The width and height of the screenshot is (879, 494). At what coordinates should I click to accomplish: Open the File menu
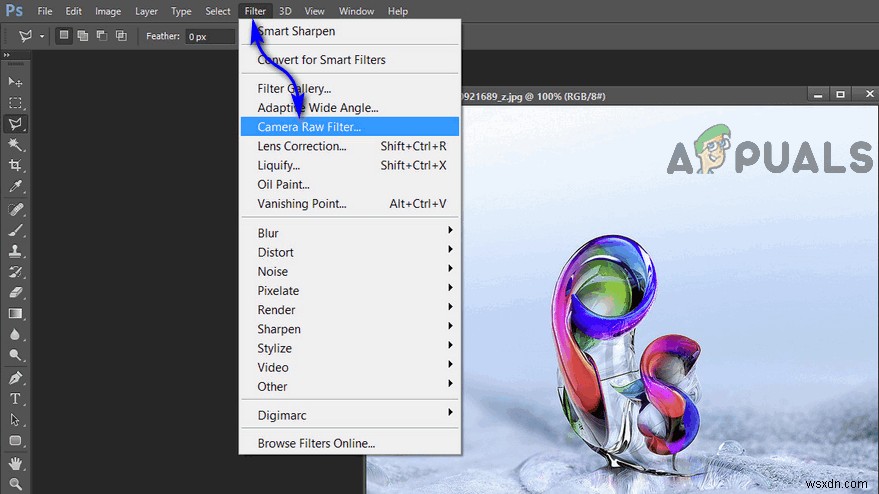pos(45,11)
